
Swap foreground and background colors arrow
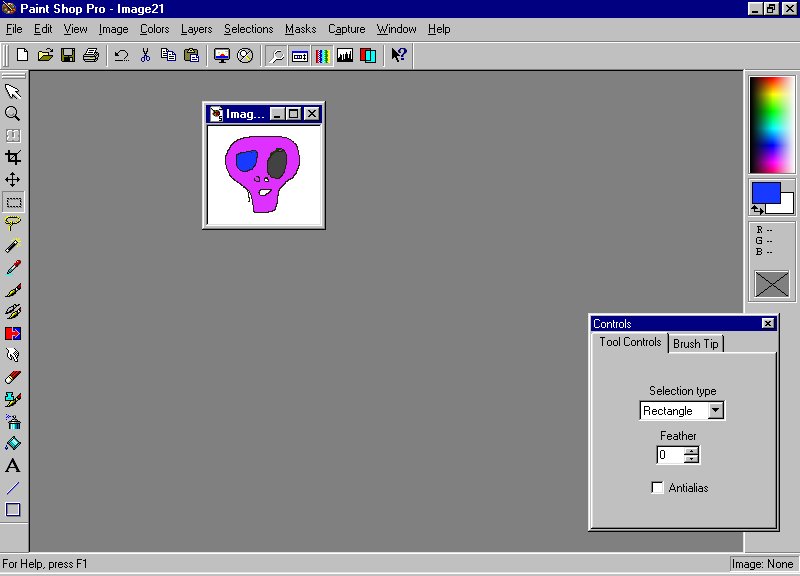click(x=757, y=209)
